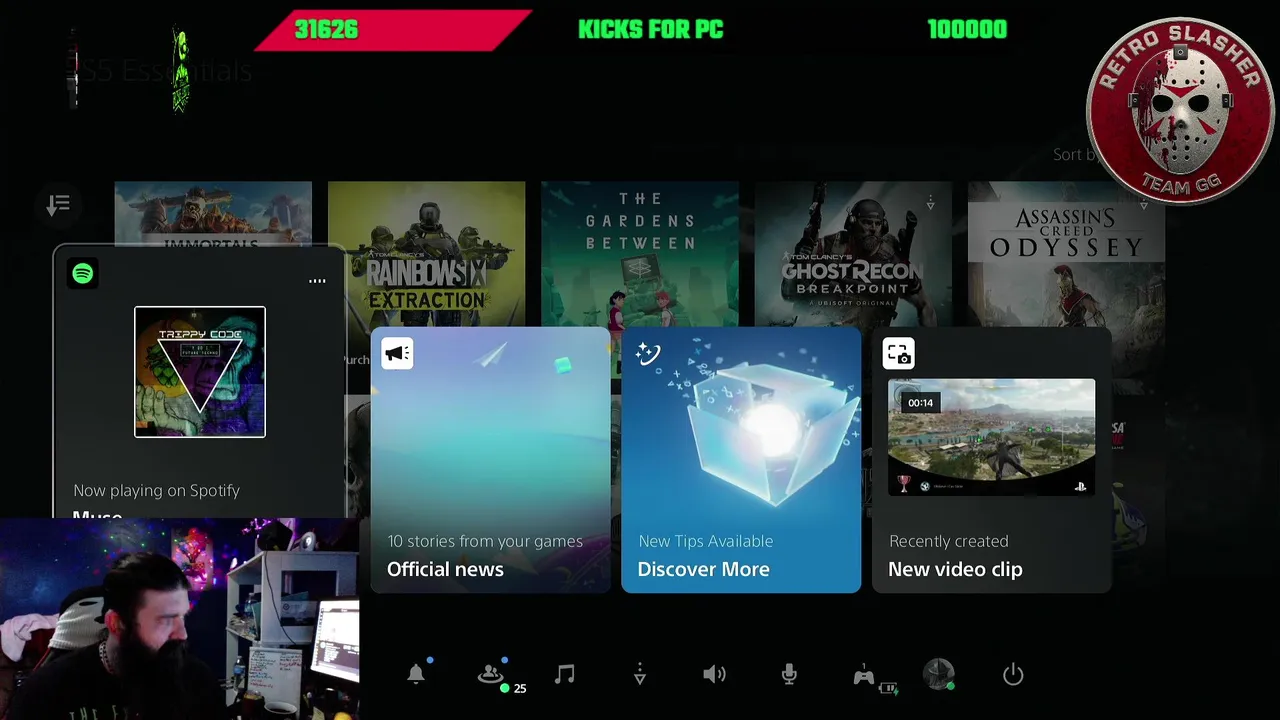Viewport: 1280px width, 720px height.
Task: Open the controller accessories icon
Action: 864,676
